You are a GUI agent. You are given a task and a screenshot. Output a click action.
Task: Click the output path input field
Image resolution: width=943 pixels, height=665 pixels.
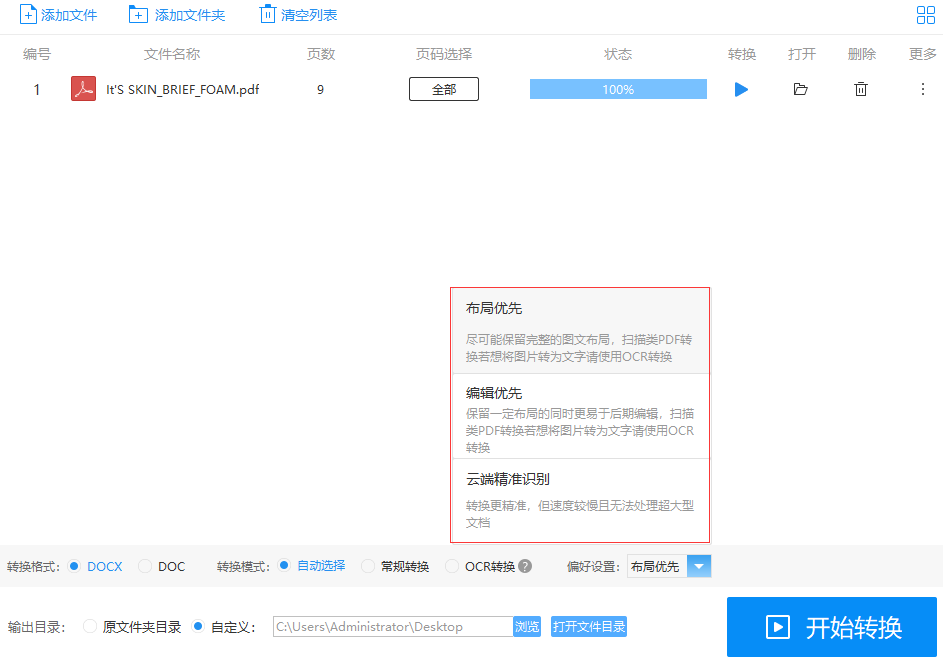click(391, 627)
